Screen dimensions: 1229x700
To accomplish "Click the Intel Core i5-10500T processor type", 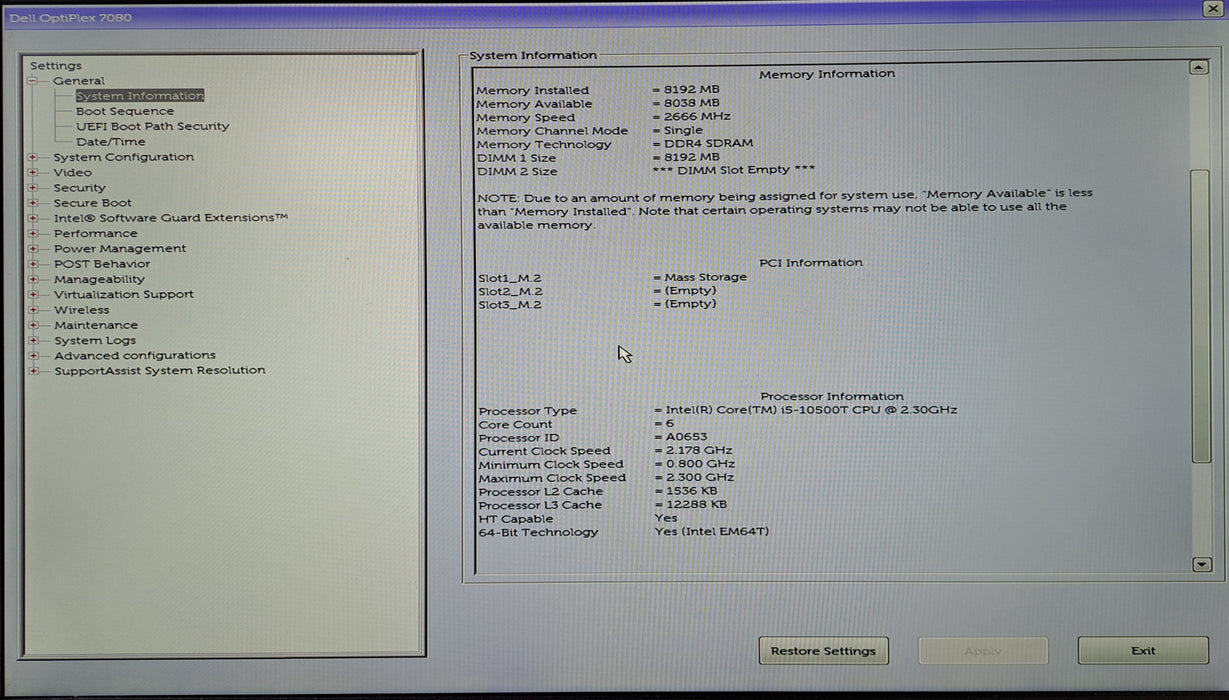I will (x=806, y=410).
